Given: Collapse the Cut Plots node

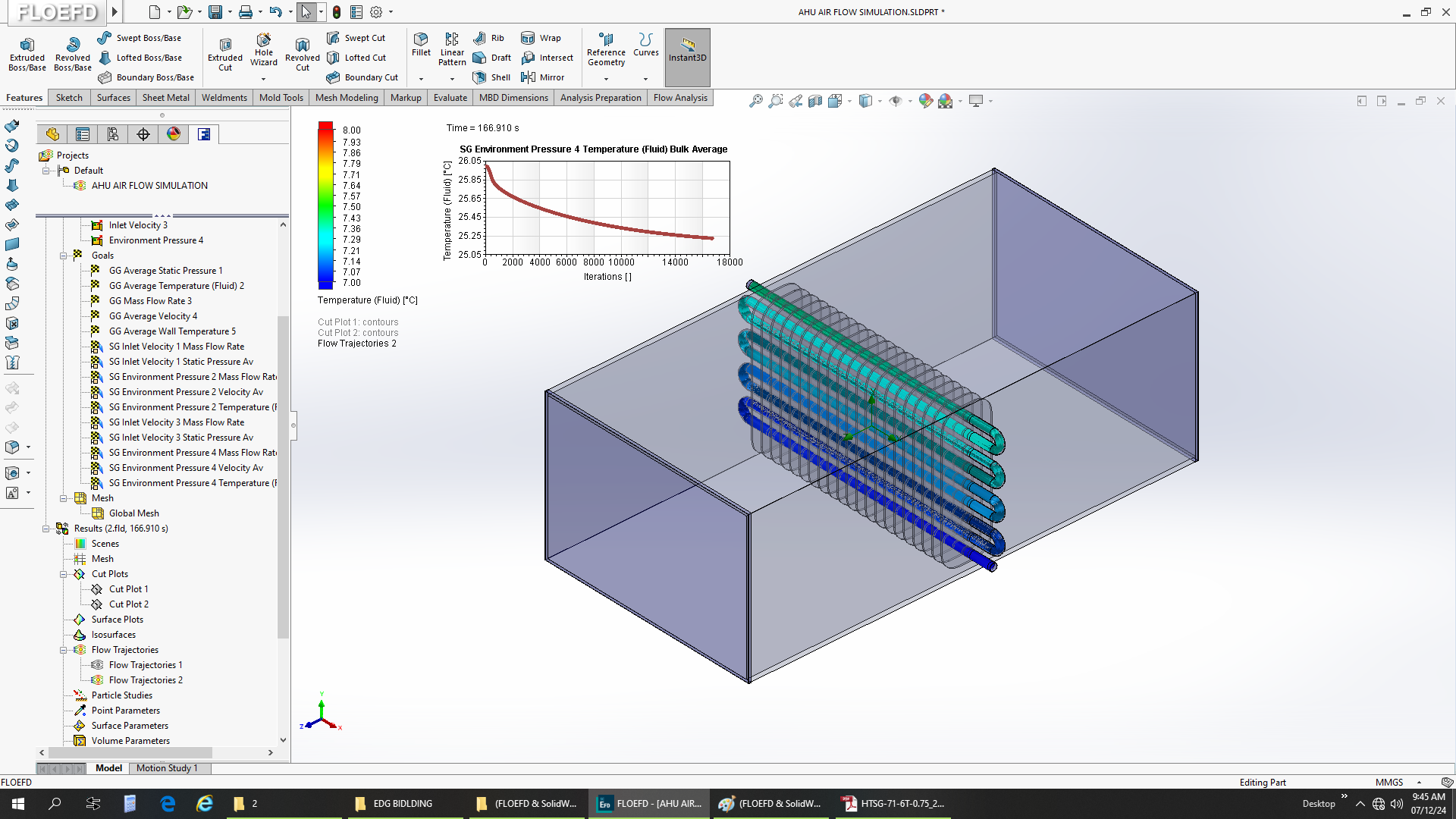Looking at the screenshot, I should (x=64, y=574).
